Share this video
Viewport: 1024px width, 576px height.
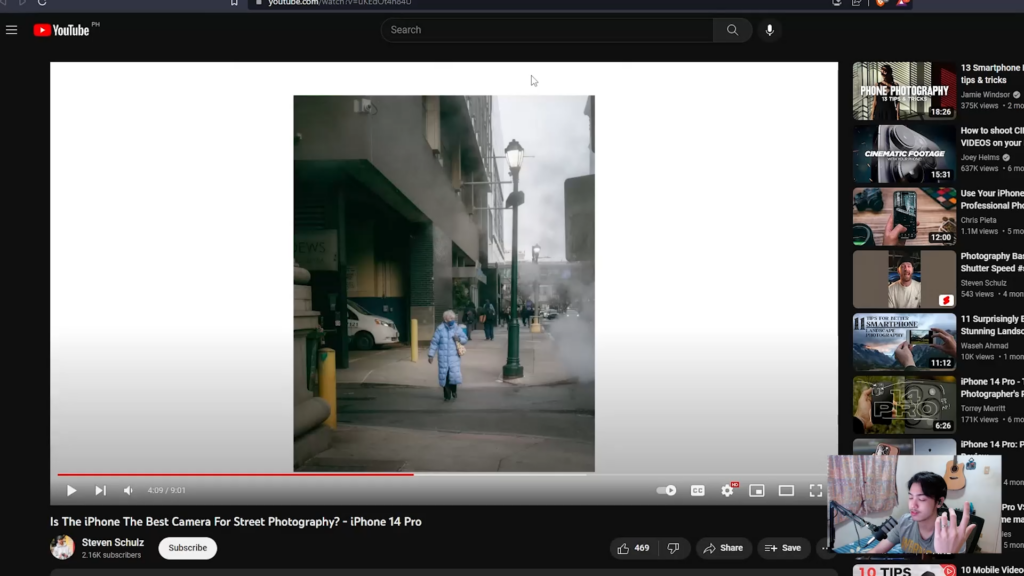[723, 548]
